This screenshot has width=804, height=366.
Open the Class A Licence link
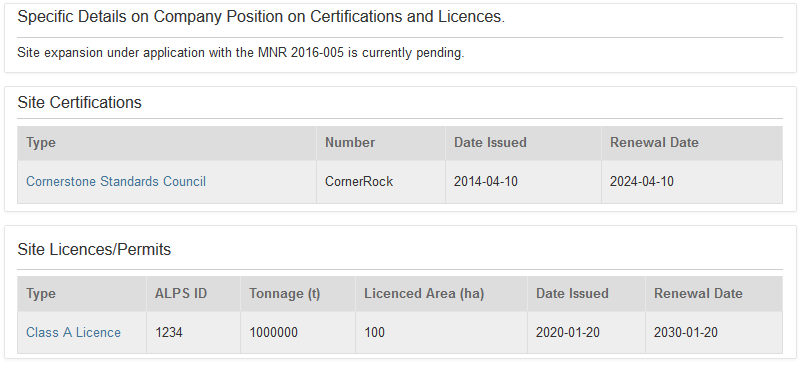pos(73,333)
